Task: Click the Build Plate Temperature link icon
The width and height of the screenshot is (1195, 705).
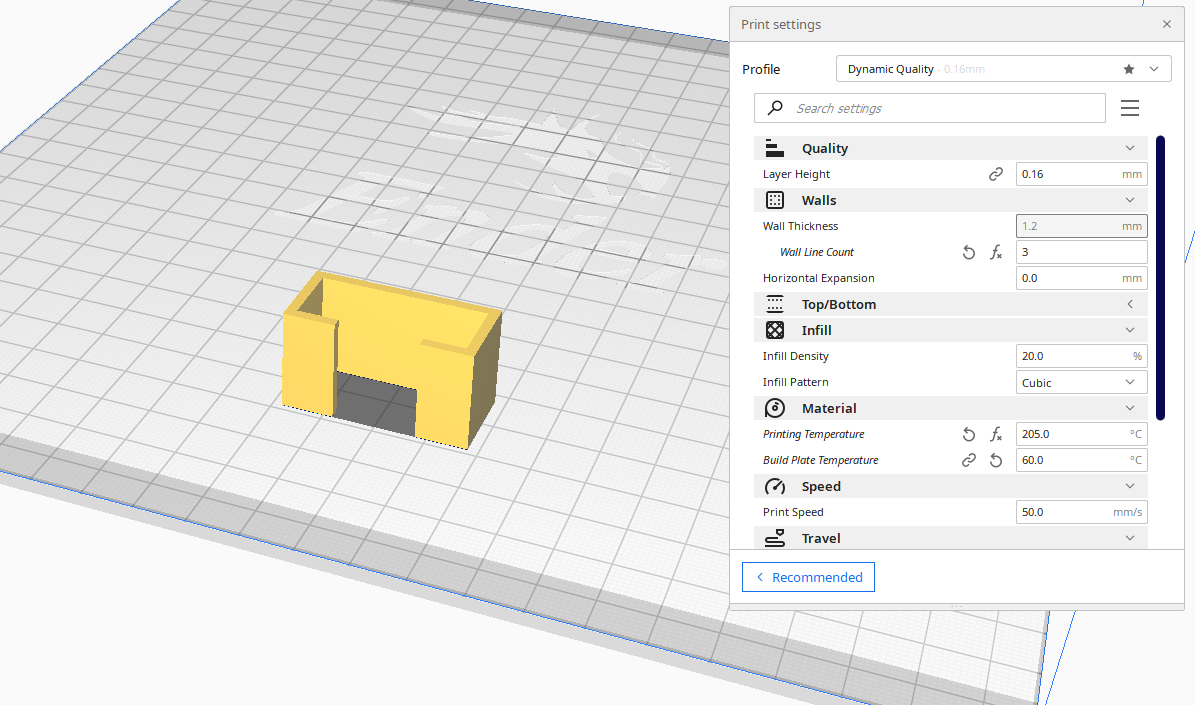Action: coord(969,460)
